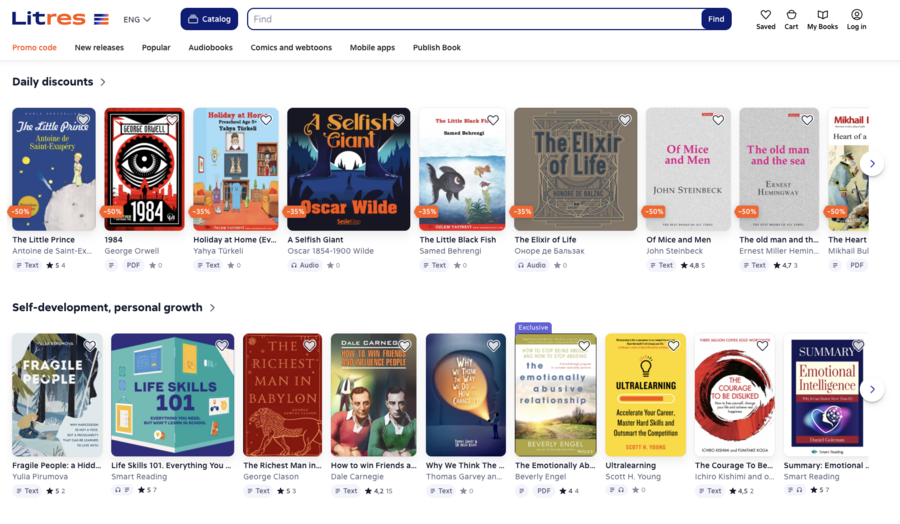Open Publish Book link
The height and width of the screenshot is (524, 900).
click(437, 48)
